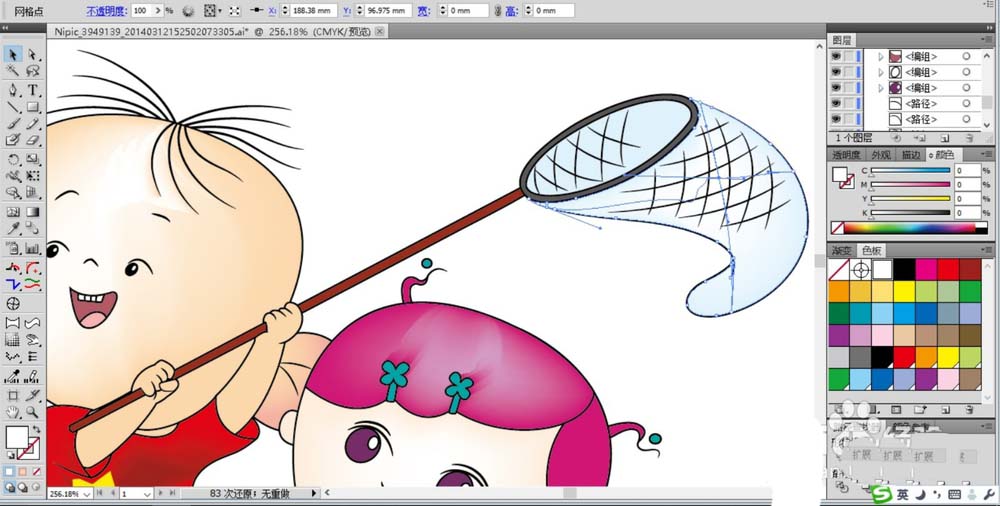Click target circle of first <路径> row
1000x506 pixels.
(966, 103)
